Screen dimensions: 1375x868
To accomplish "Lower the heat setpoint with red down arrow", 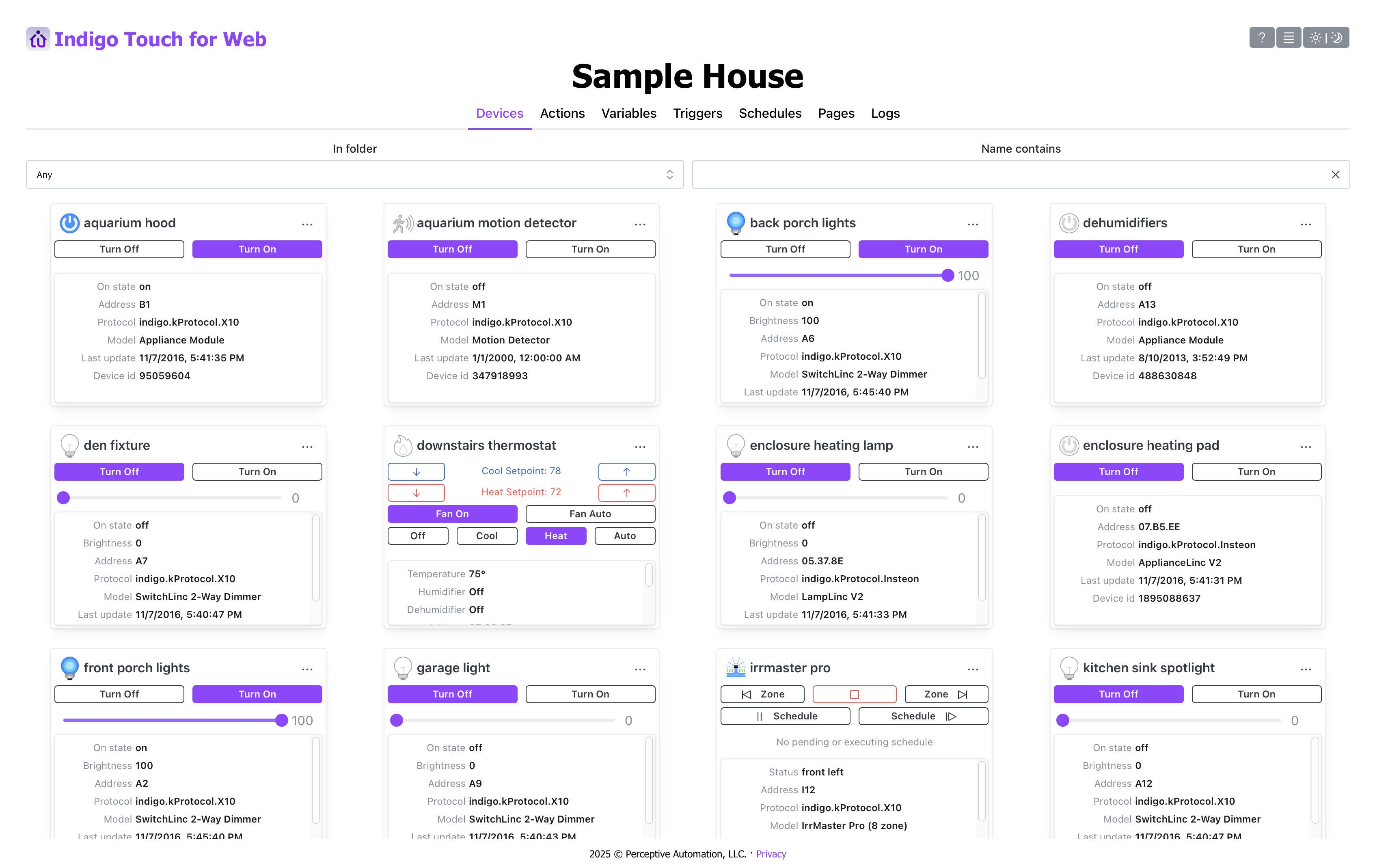I will [x=416, y=493].
